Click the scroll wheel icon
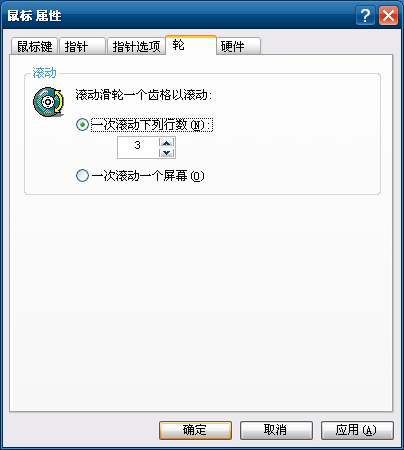 49,102
